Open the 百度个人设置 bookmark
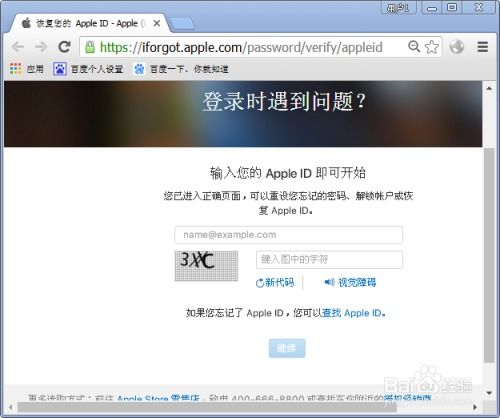500x418 pixels. [x=88, y=69]
